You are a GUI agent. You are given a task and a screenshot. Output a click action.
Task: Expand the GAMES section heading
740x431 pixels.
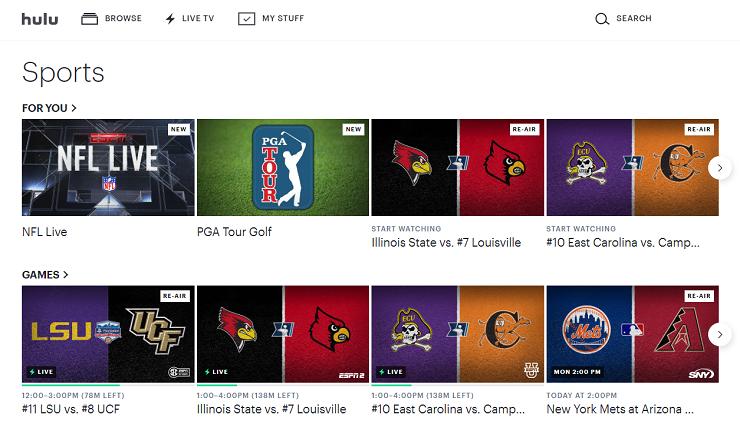coord(45,275)
